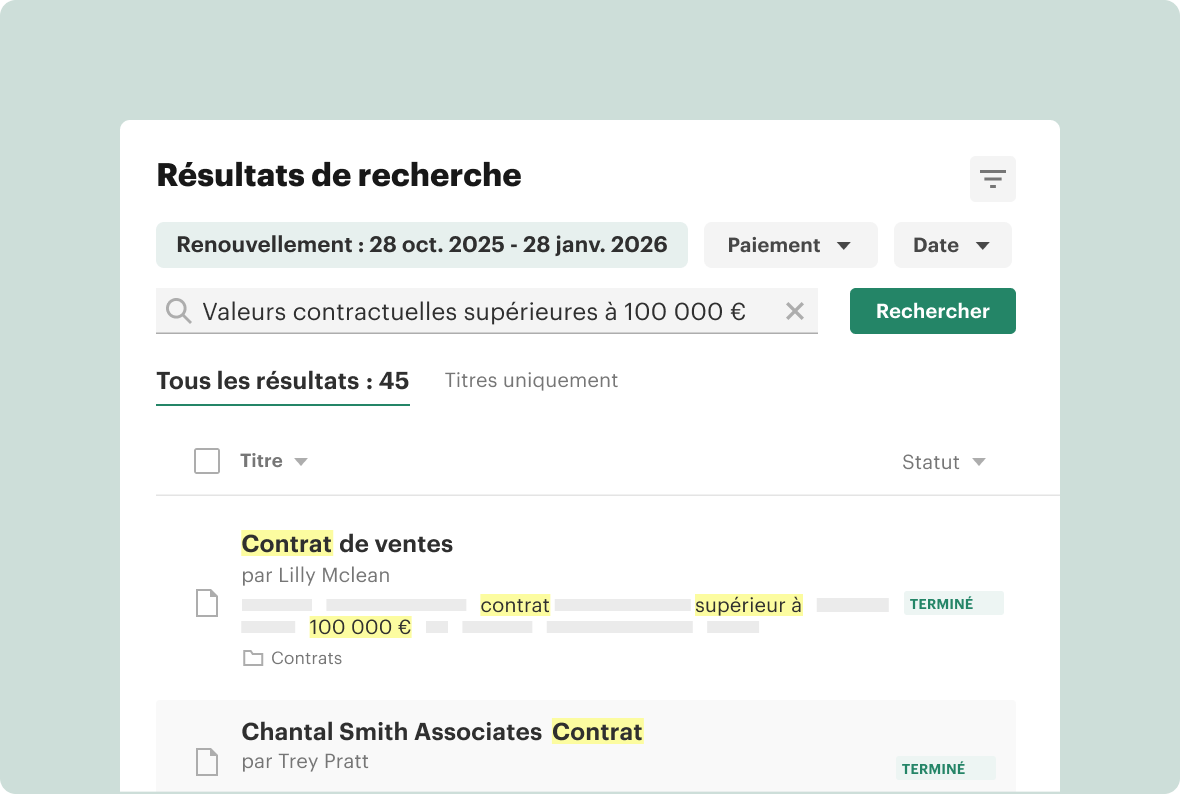
Task: Click into the search input field
Action: (487, 311)
